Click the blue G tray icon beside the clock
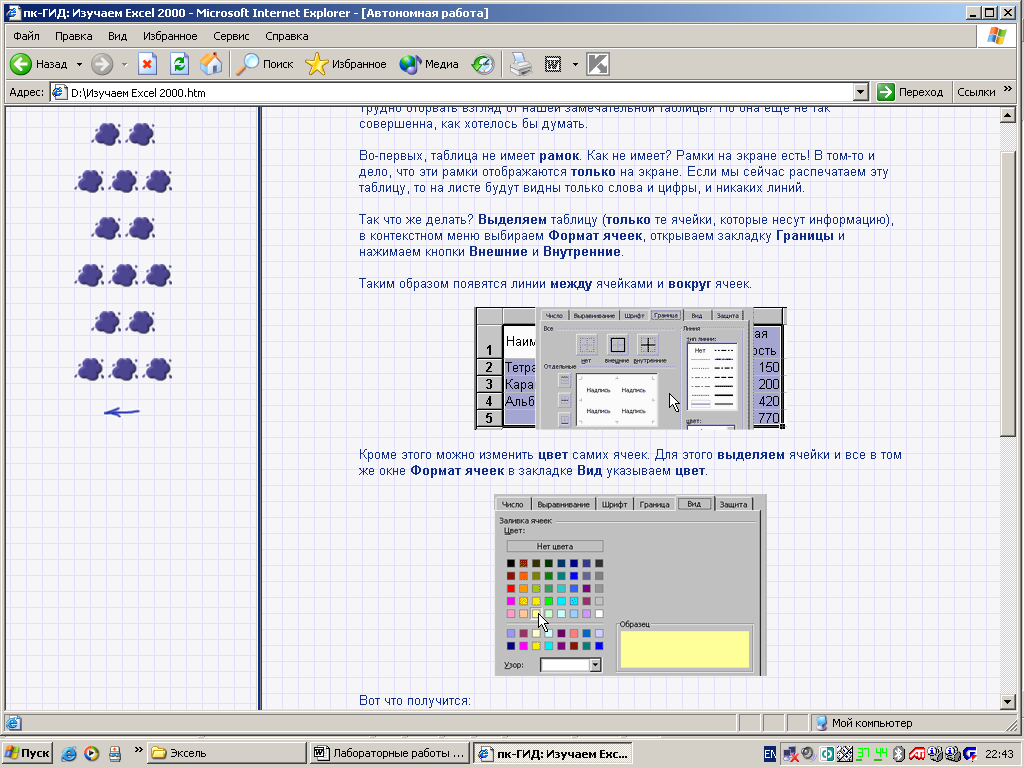Screen dimensions: 1024x768 pyautogui.click(x=970, y=754)
